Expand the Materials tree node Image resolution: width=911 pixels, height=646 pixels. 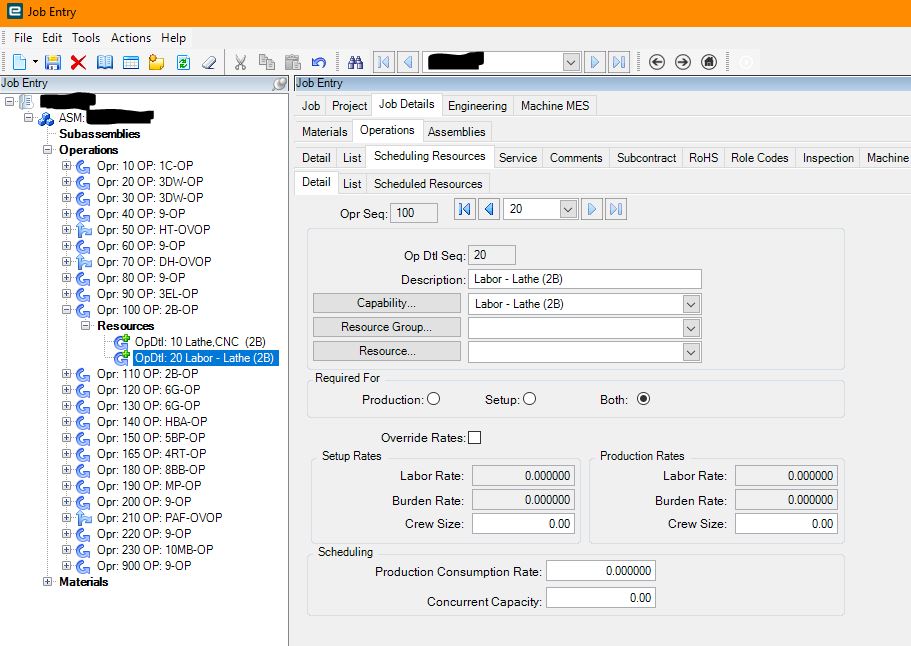(47, 582)
